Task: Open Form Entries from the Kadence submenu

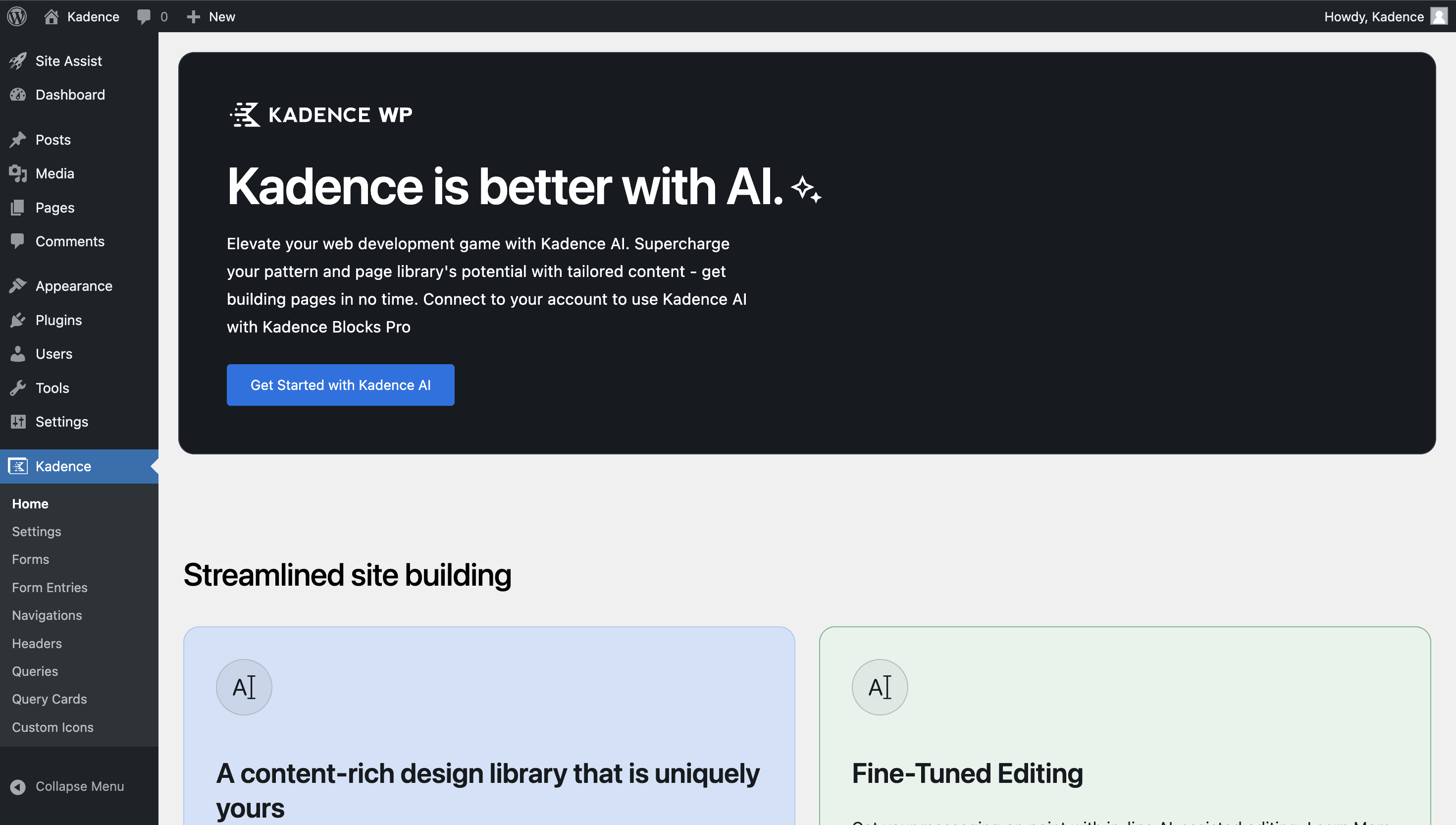Action: pos(49,588)
